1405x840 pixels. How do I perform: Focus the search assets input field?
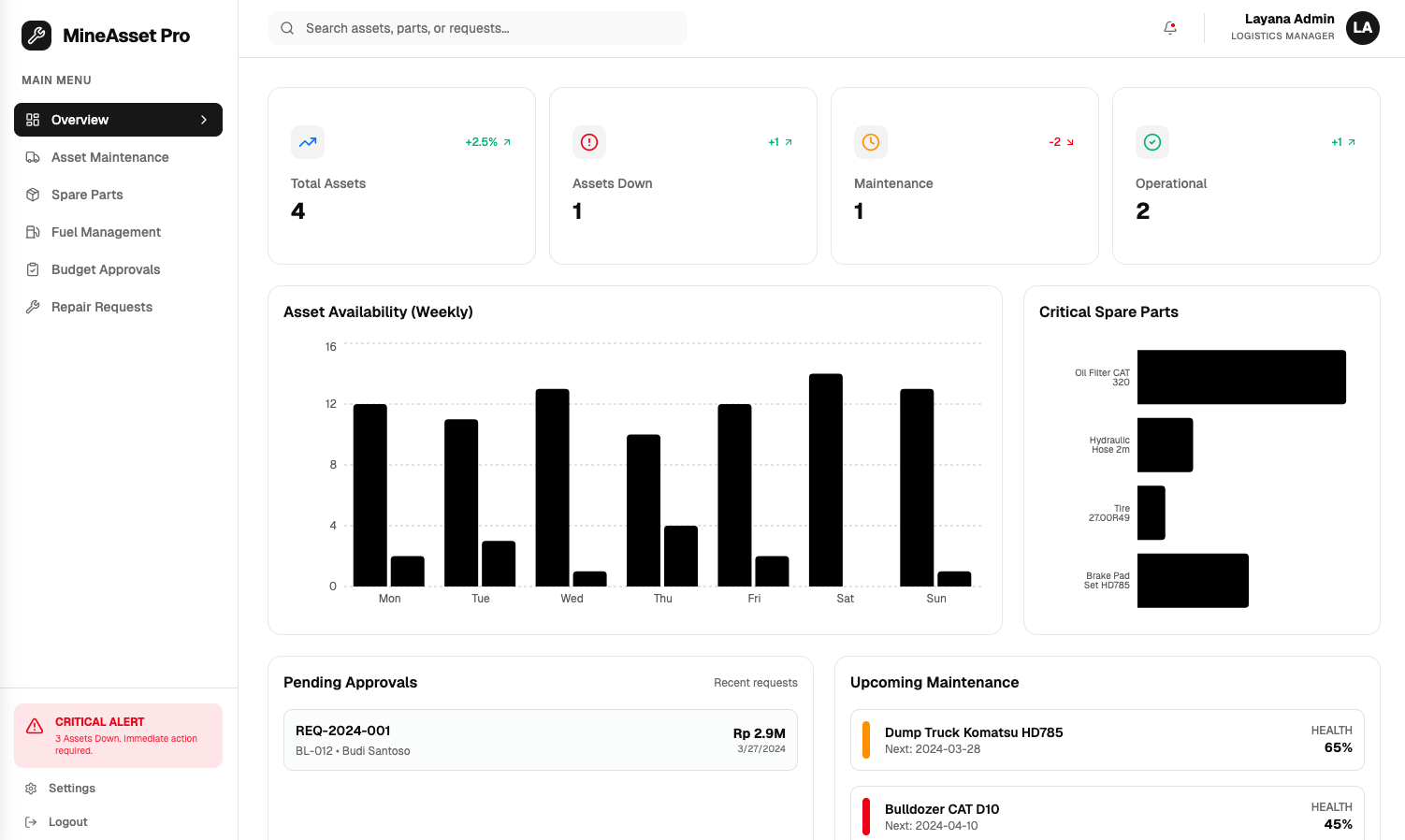(486, 28)
